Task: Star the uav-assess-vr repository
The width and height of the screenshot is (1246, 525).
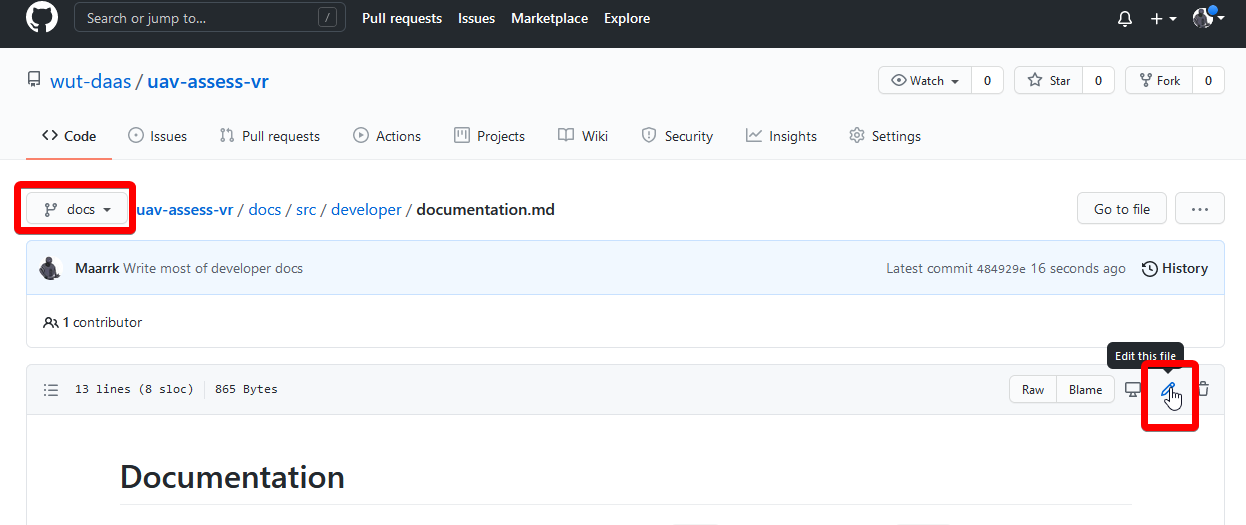Action: (1049, 81)
